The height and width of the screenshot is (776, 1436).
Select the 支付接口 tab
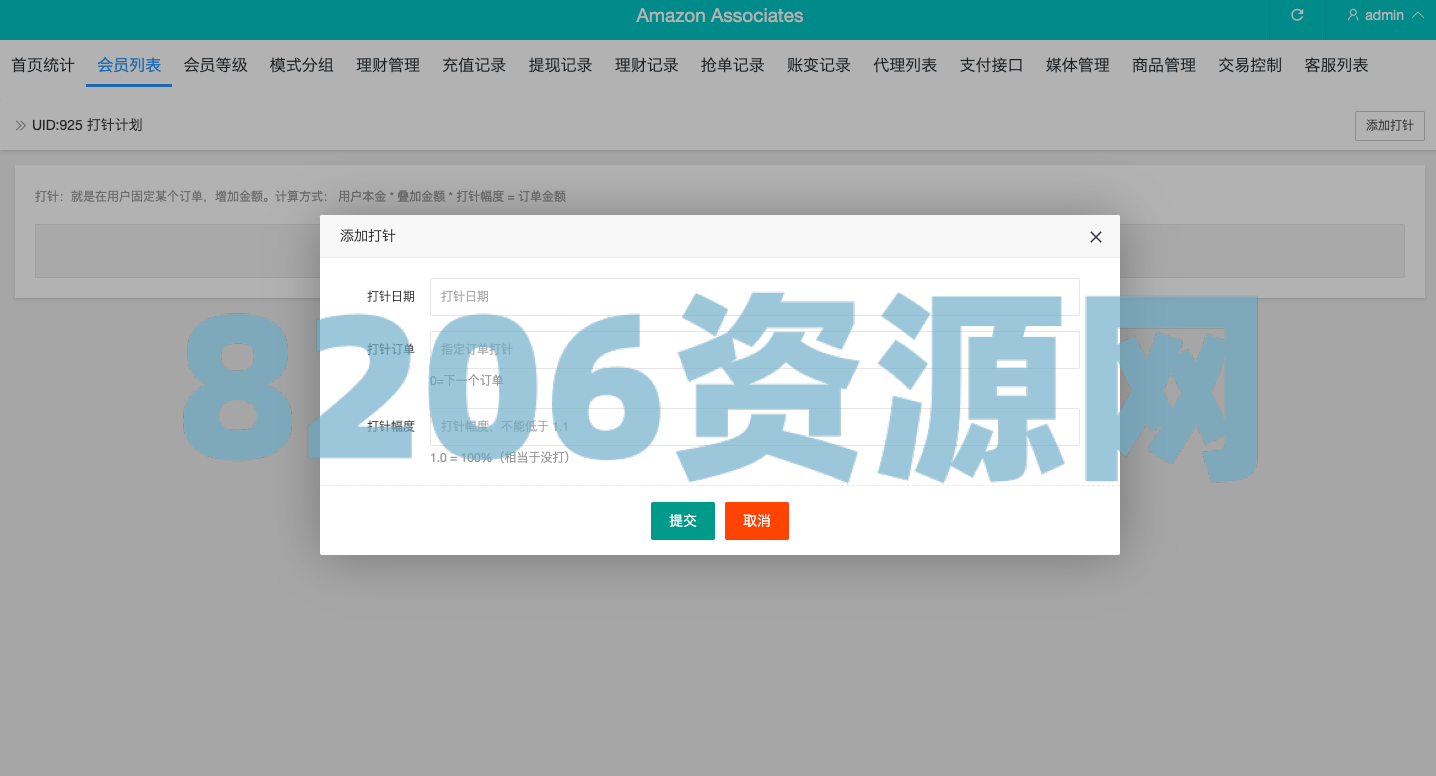tap(991, 66)
